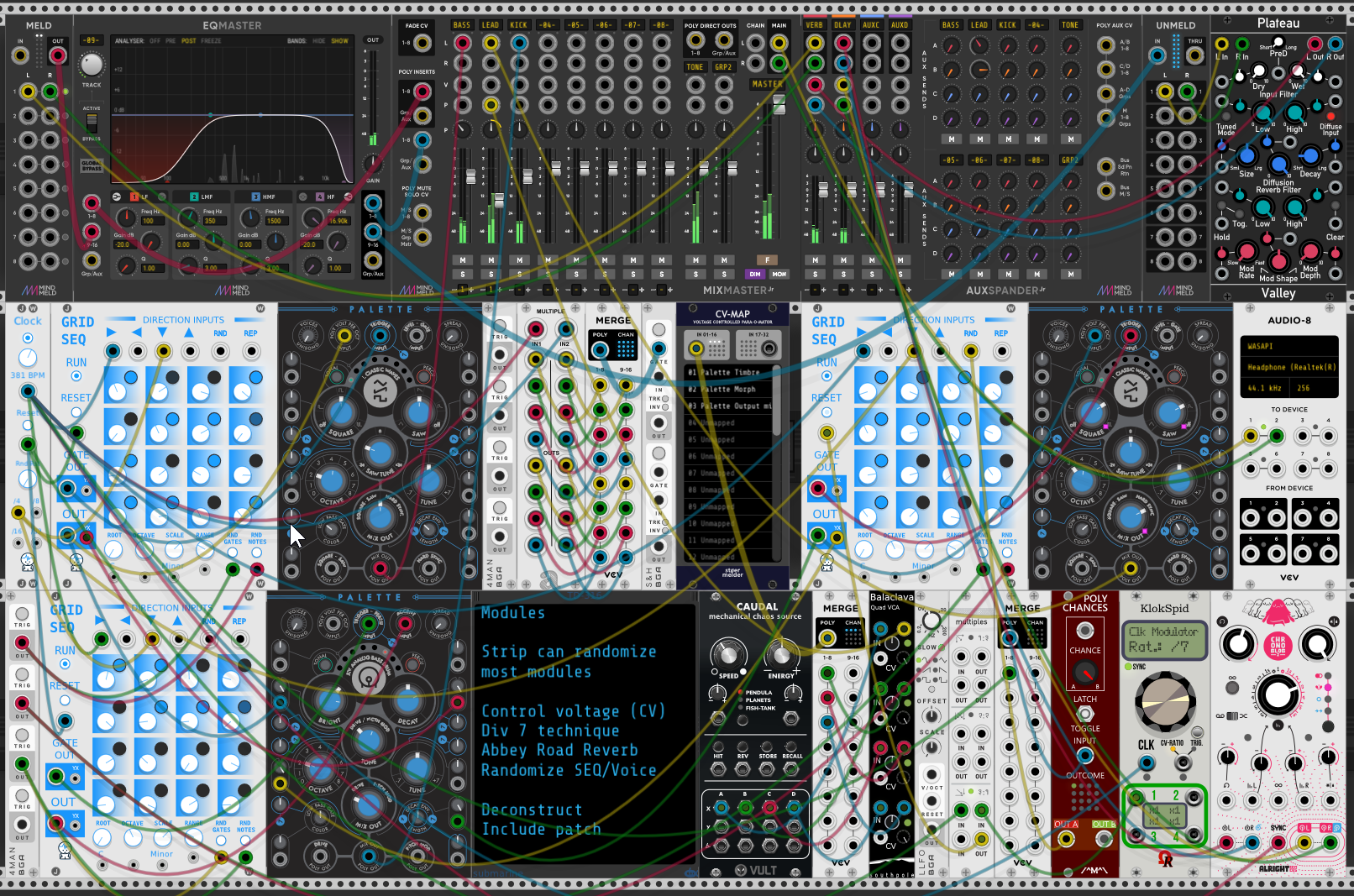Click the MAIN left output jack on MixMaster
The image size is (1354, 896).
tap(779, 42)
